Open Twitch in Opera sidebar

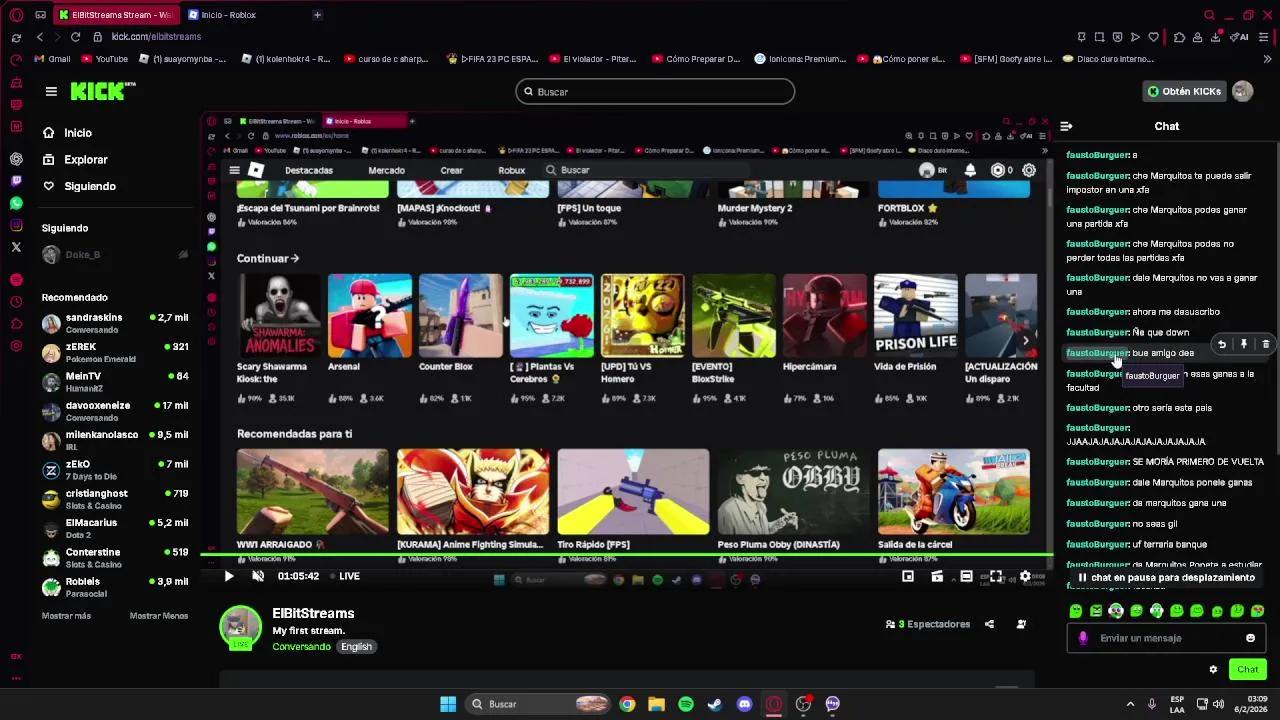pos(16,181)
